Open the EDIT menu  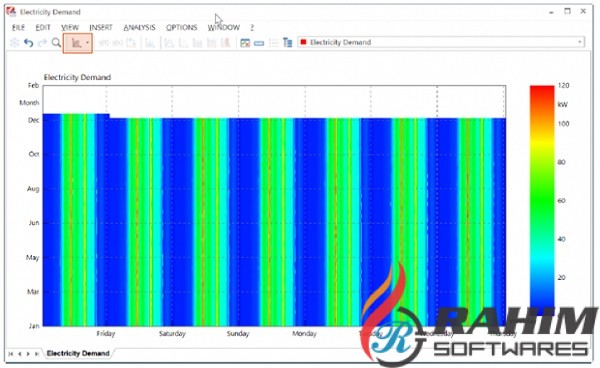click(x=43, y=28)
